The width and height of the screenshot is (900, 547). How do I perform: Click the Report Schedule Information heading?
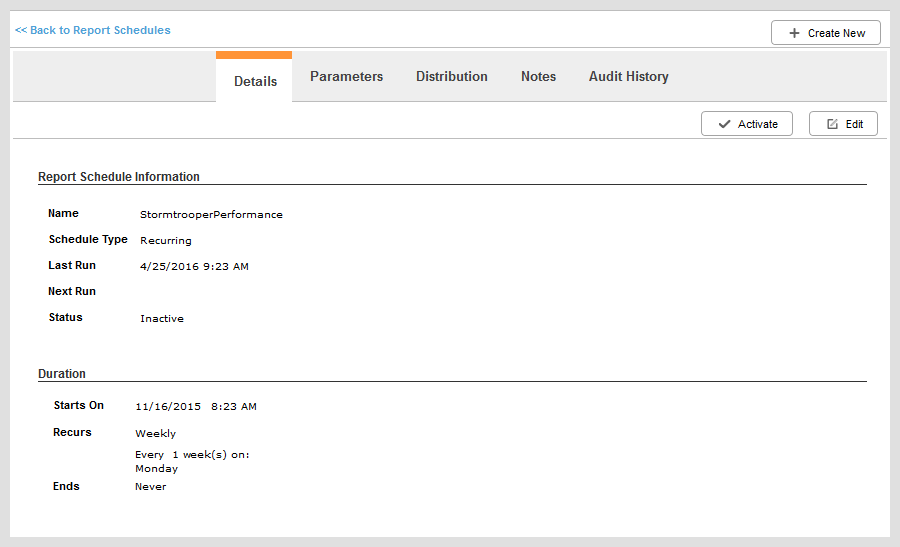tap(119, 177)
